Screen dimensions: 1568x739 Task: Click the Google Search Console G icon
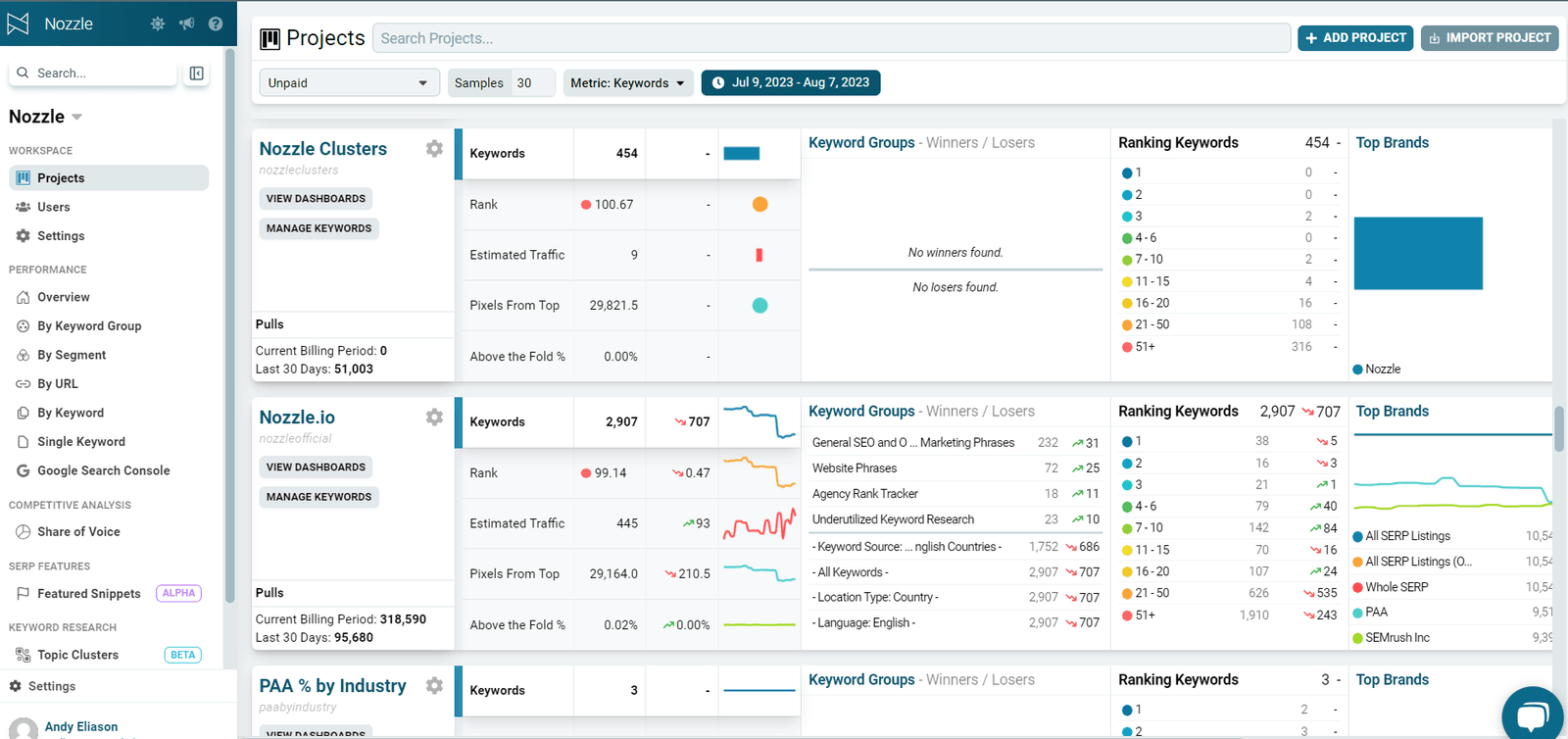click(x=24, y=470)
